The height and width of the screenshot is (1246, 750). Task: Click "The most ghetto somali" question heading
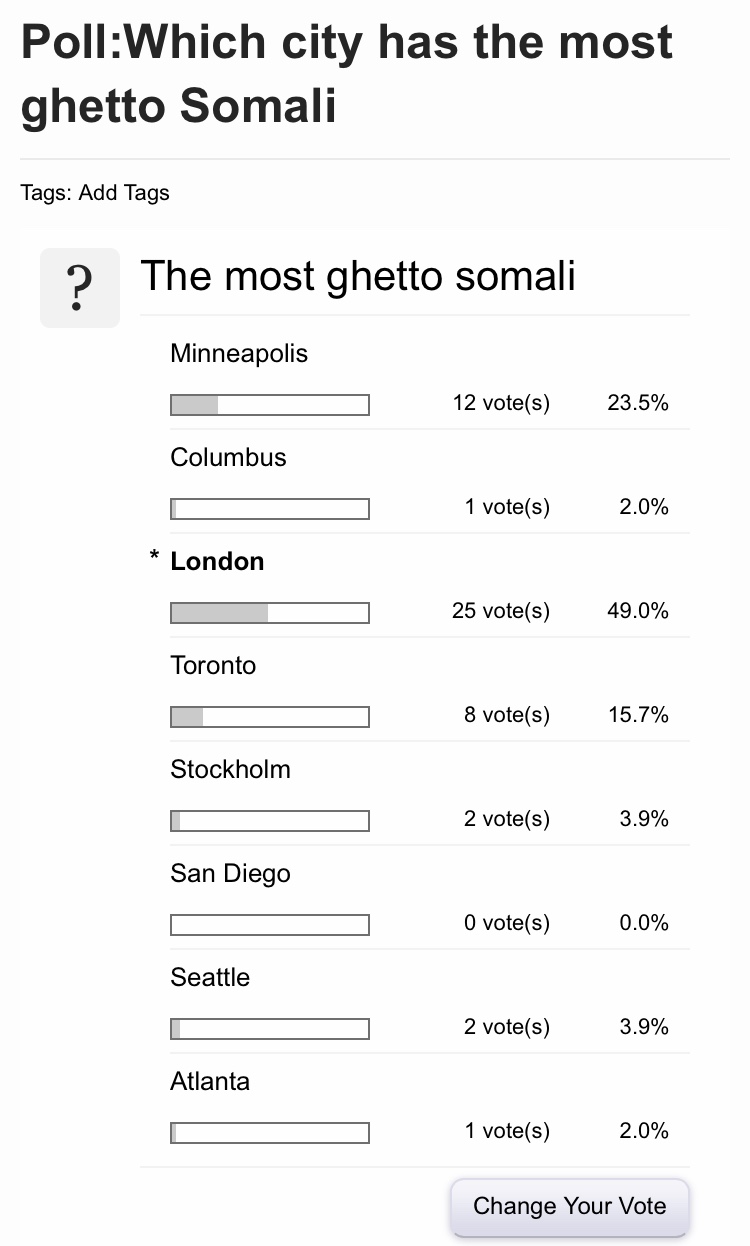point(358,276)
